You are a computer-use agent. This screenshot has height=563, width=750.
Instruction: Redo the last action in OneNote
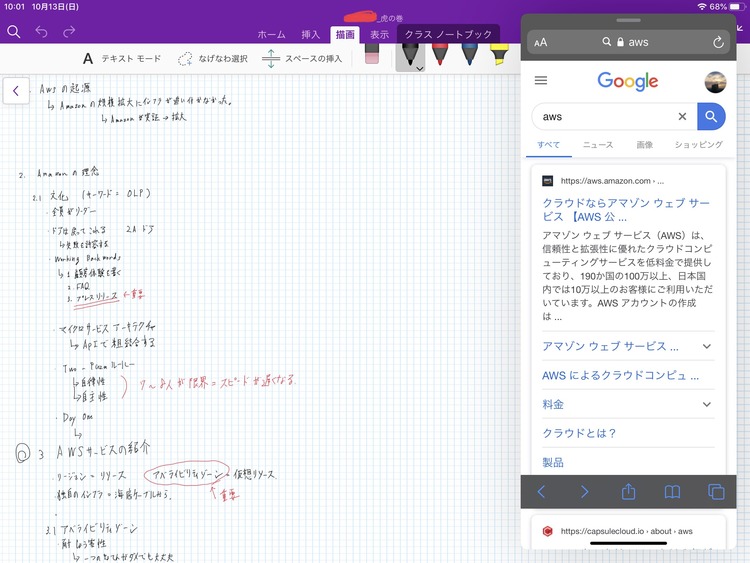[x=69, y=32]
